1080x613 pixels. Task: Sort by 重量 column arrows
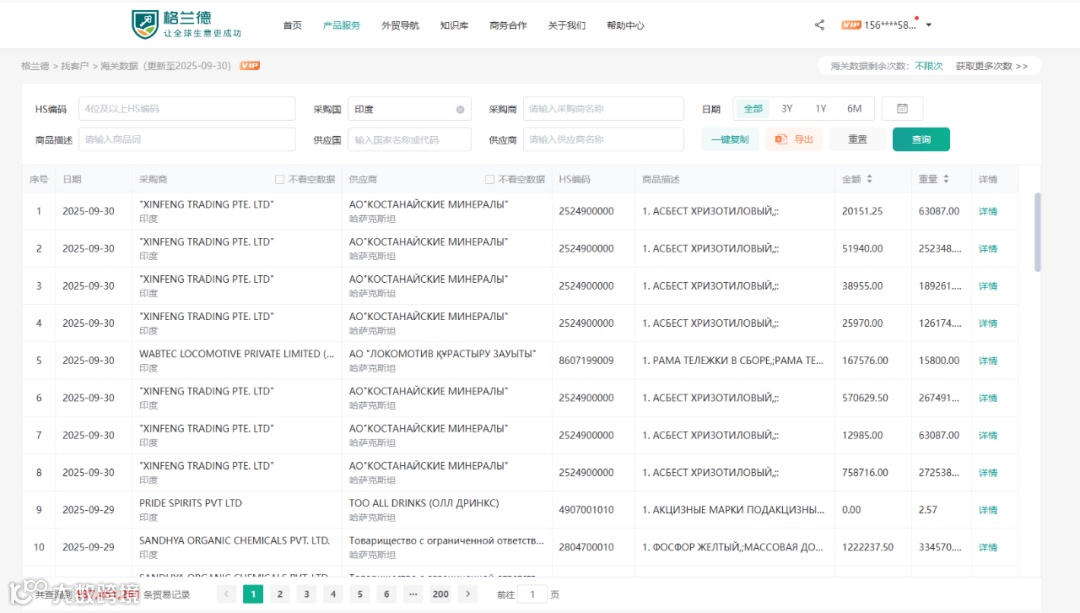tap(946, 179)
